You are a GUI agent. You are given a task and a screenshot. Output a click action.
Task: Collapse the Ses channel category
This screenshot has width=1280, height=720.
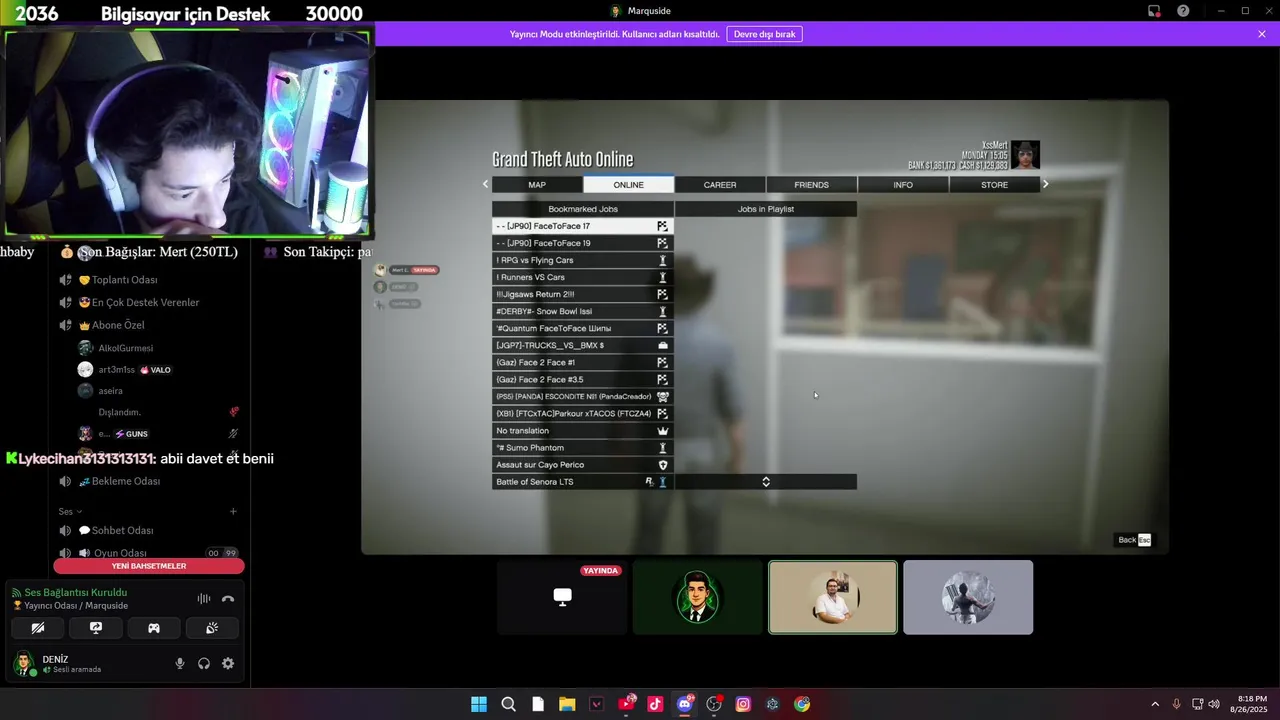(x=70, y=511)
